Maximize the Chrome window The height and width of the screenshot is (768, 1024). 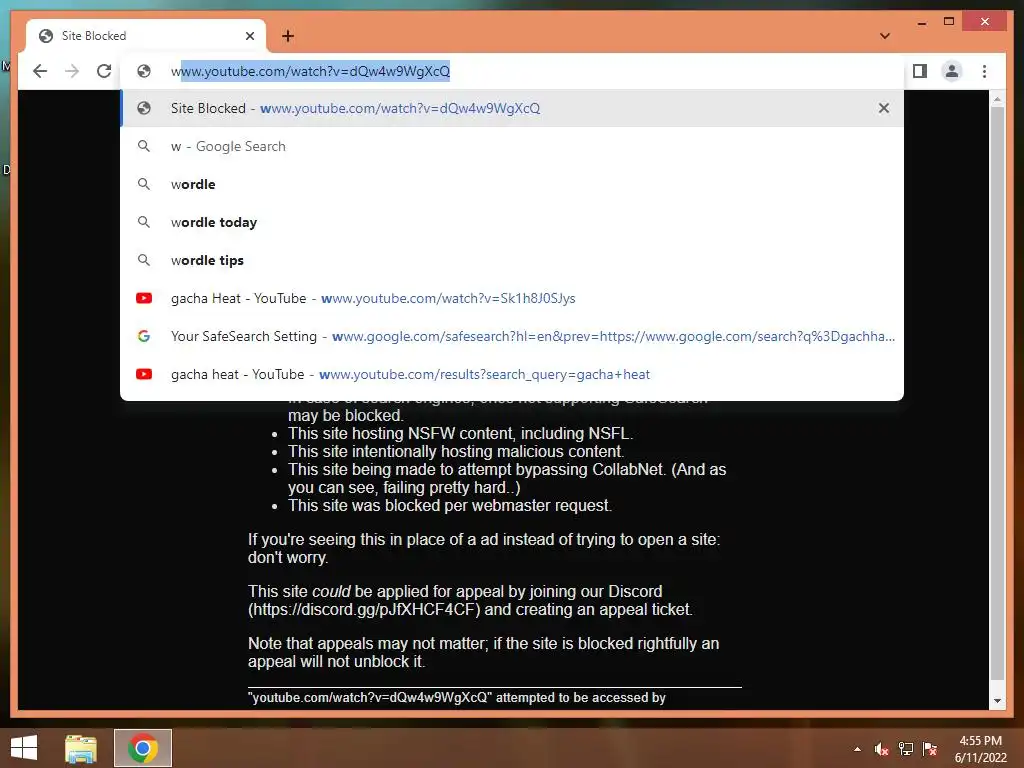point(949,22)
